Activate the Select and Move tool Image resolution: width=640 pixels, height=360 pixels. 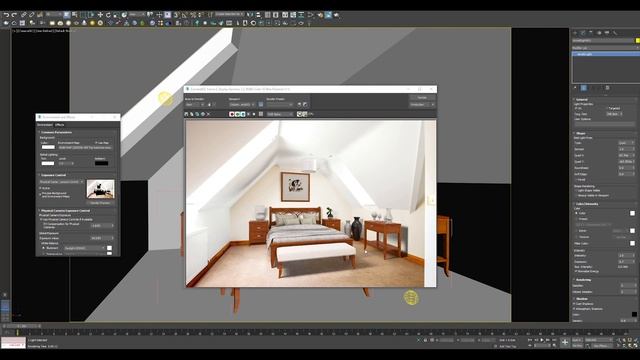pos(100,15)
